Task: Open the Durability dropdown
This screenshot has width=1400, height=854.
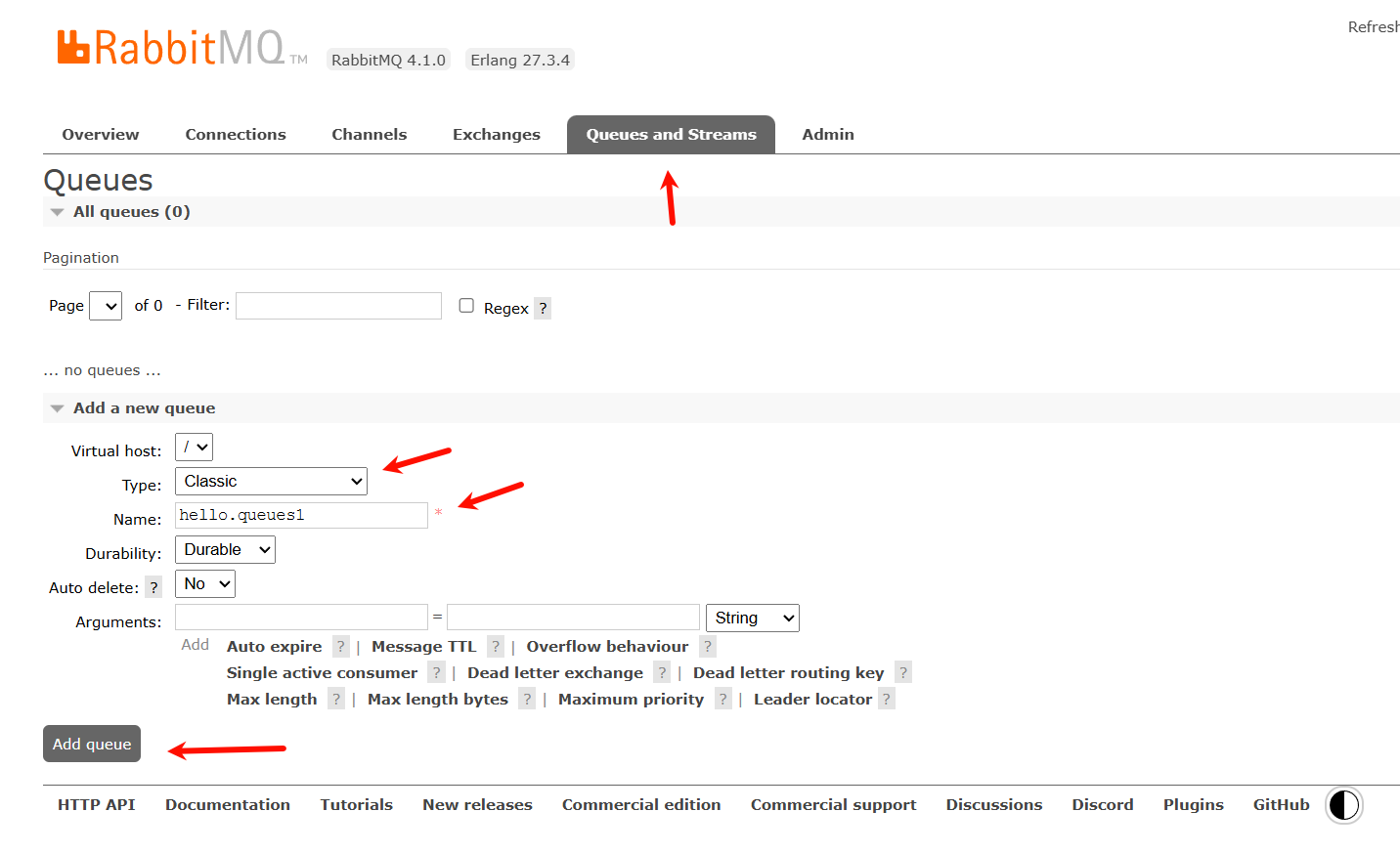Action: point(225,550)
